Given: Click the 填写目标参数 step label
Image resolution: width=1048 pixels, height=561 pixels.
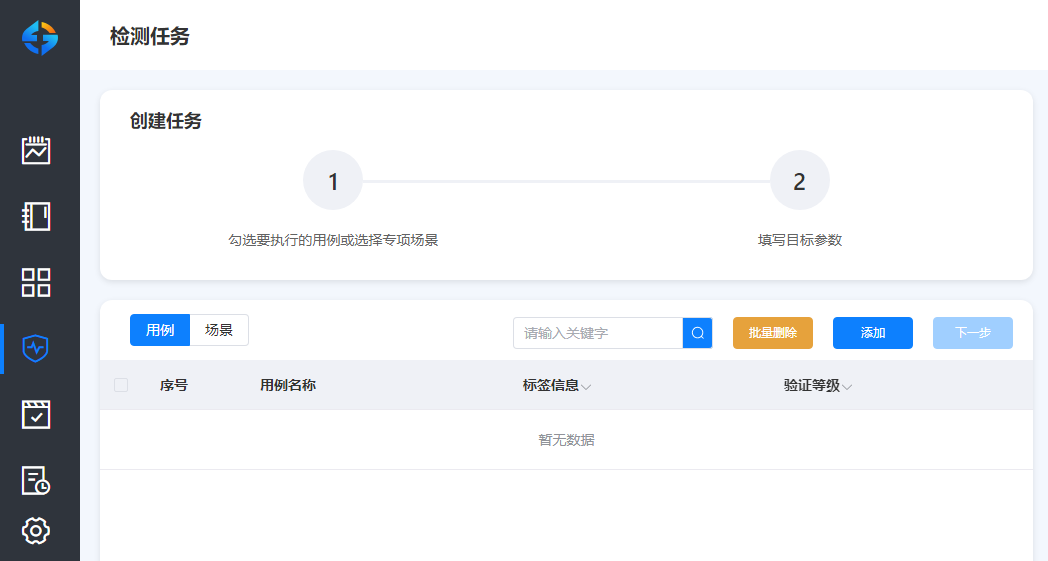Looking at the screenshot, I should [x=799, y=240].
